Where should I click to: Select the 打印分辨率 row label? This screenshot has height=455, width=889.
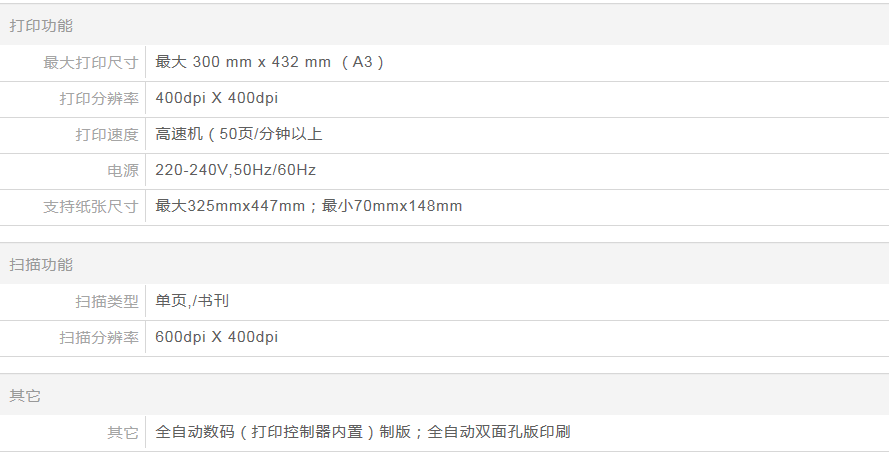tap(99, 98)
